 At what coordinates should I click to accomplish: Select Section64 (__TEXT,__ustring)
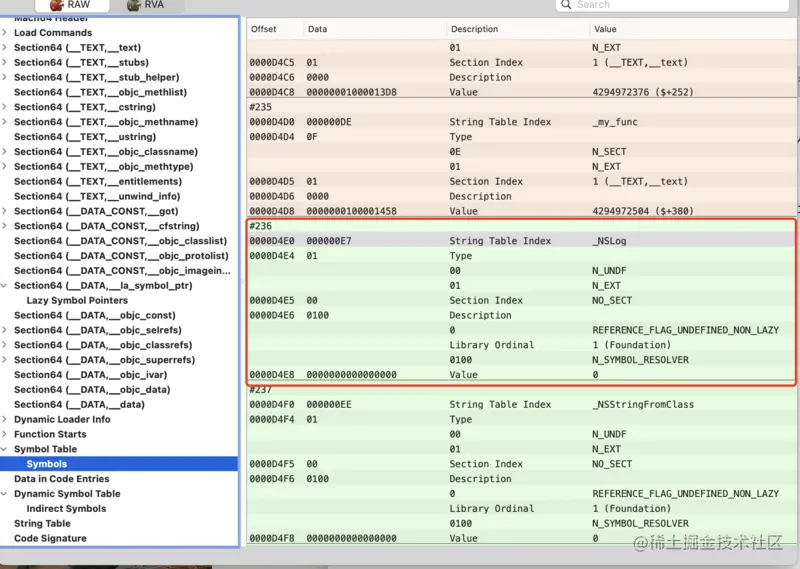85,137
